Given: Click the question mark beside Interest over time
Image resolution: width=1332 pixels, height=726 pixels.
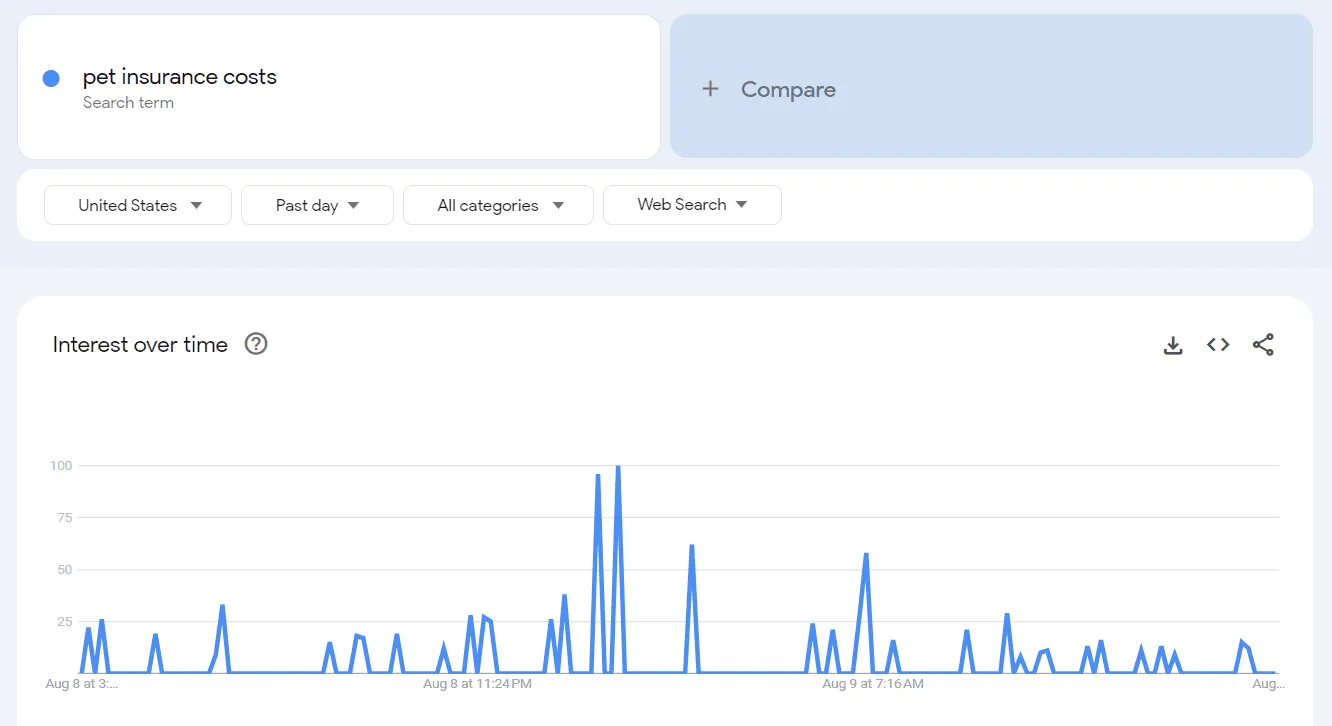Looking at the screenshot, I should tap(256, 344).
